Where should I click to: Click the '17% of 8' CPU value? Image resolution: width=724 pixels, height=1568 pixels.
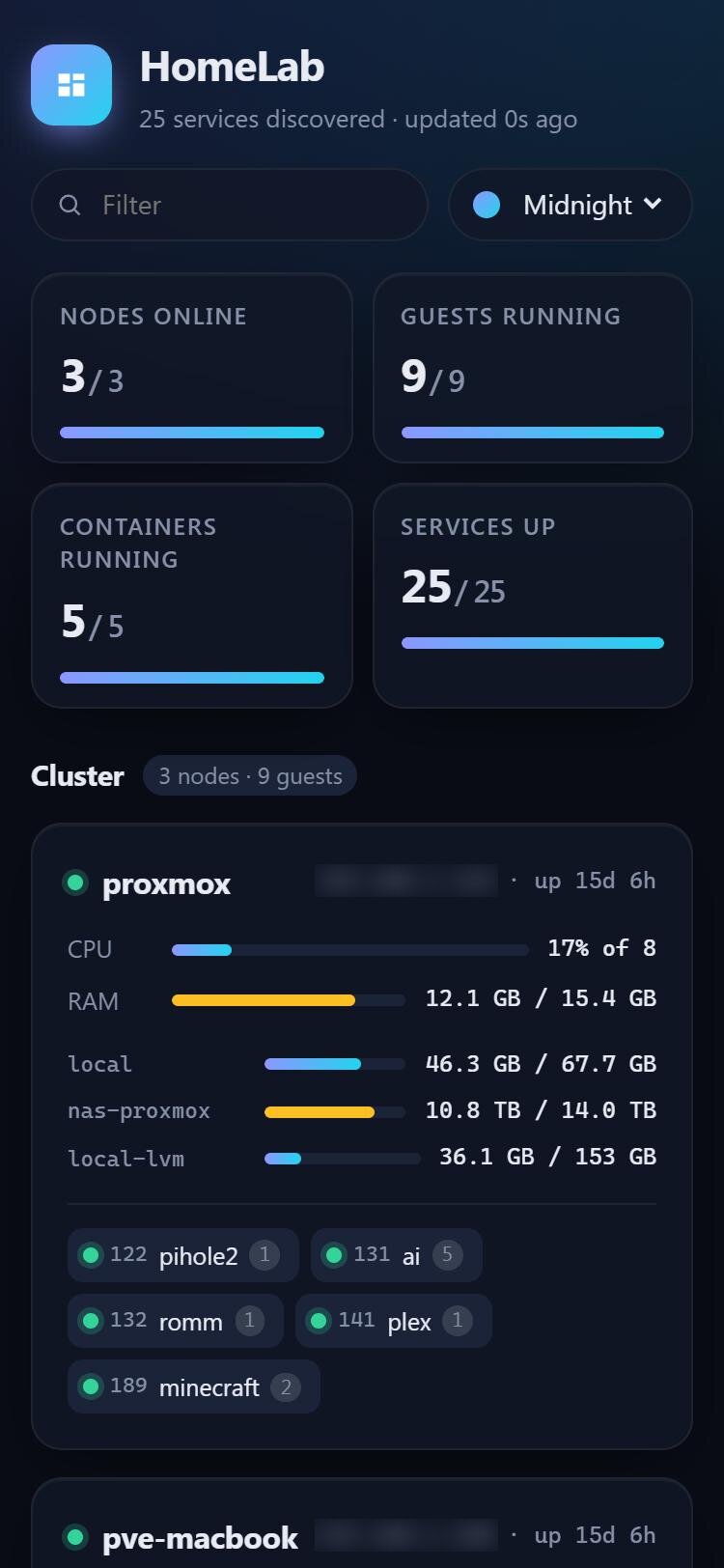(x=602, y=948)
